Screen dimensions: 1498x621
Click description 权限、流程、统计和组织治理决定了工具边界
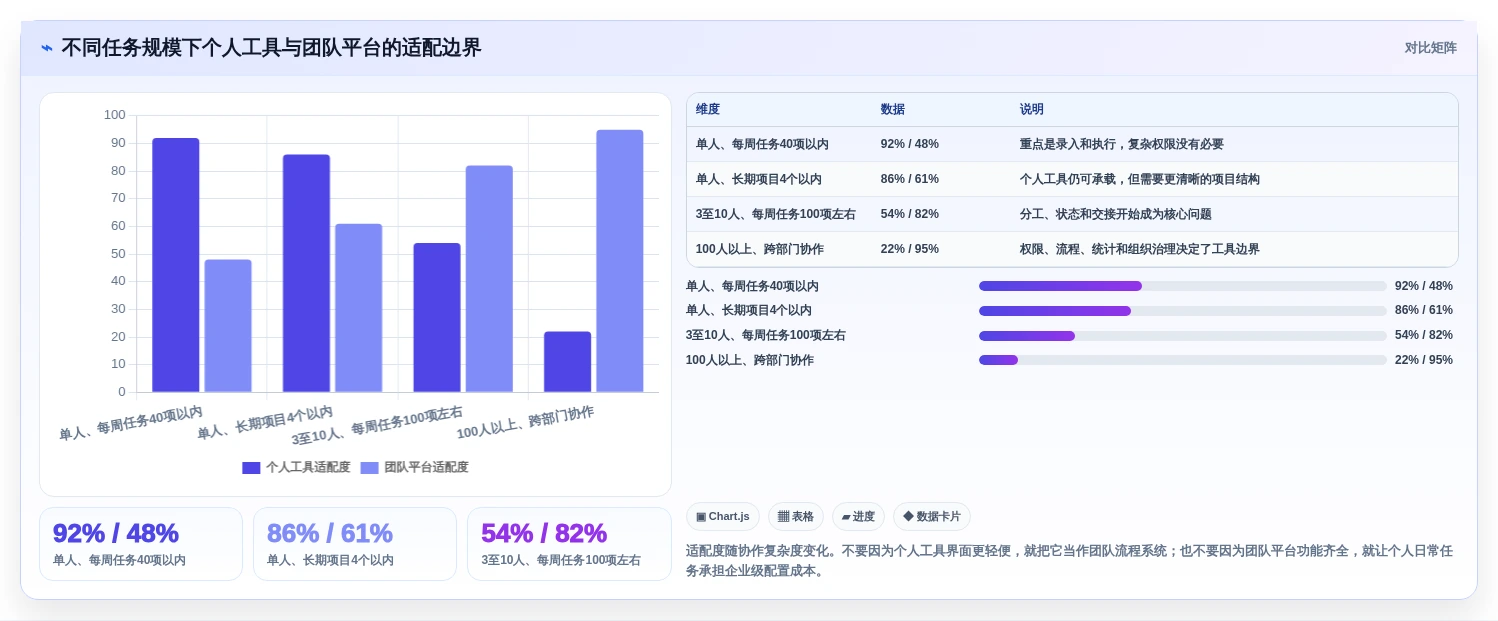pos(1140,249)
